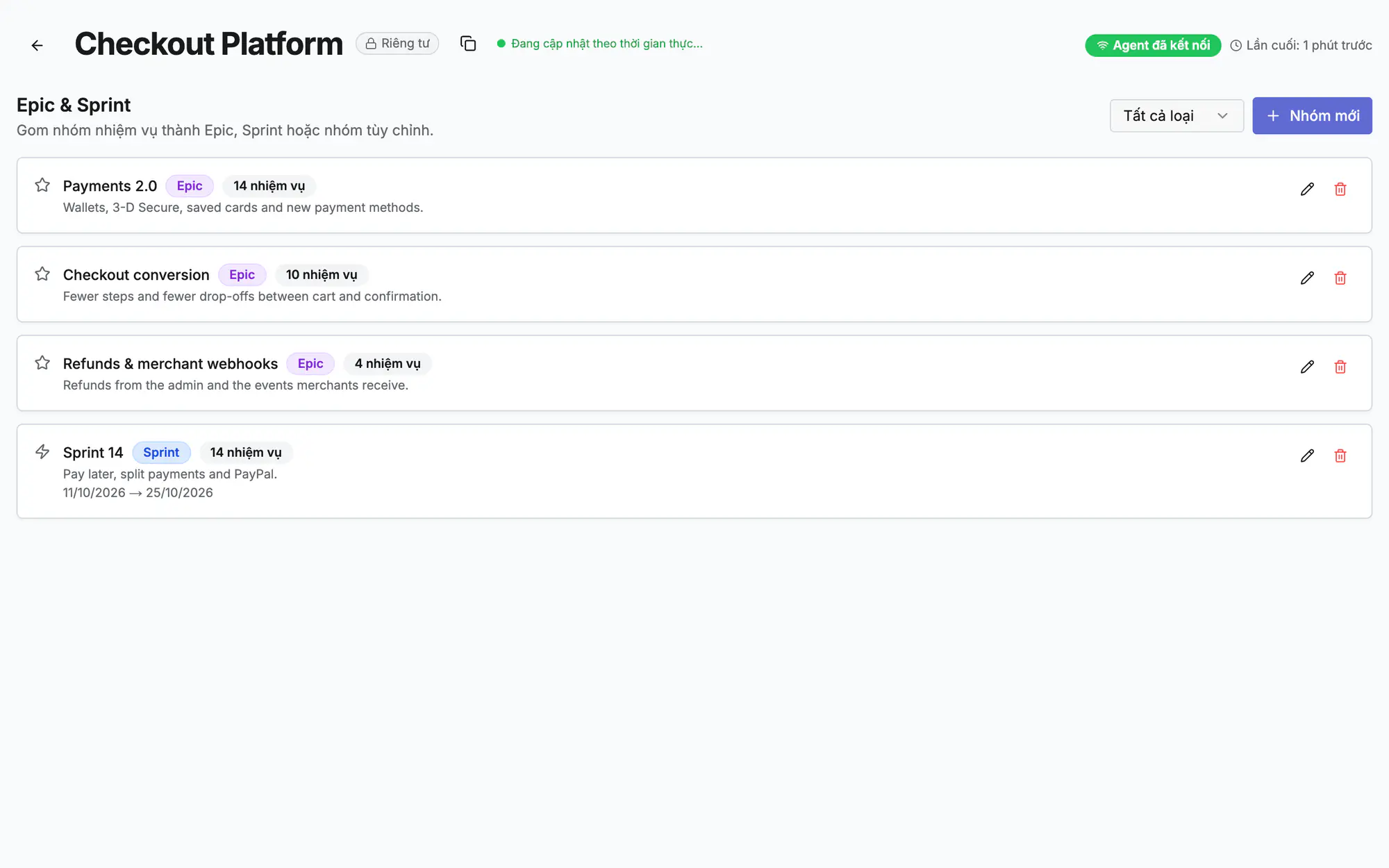The width and height of the screenshot is (1389, 868).
Task: Delete the Payments 2.0 group
Action: click(1340, 189)
